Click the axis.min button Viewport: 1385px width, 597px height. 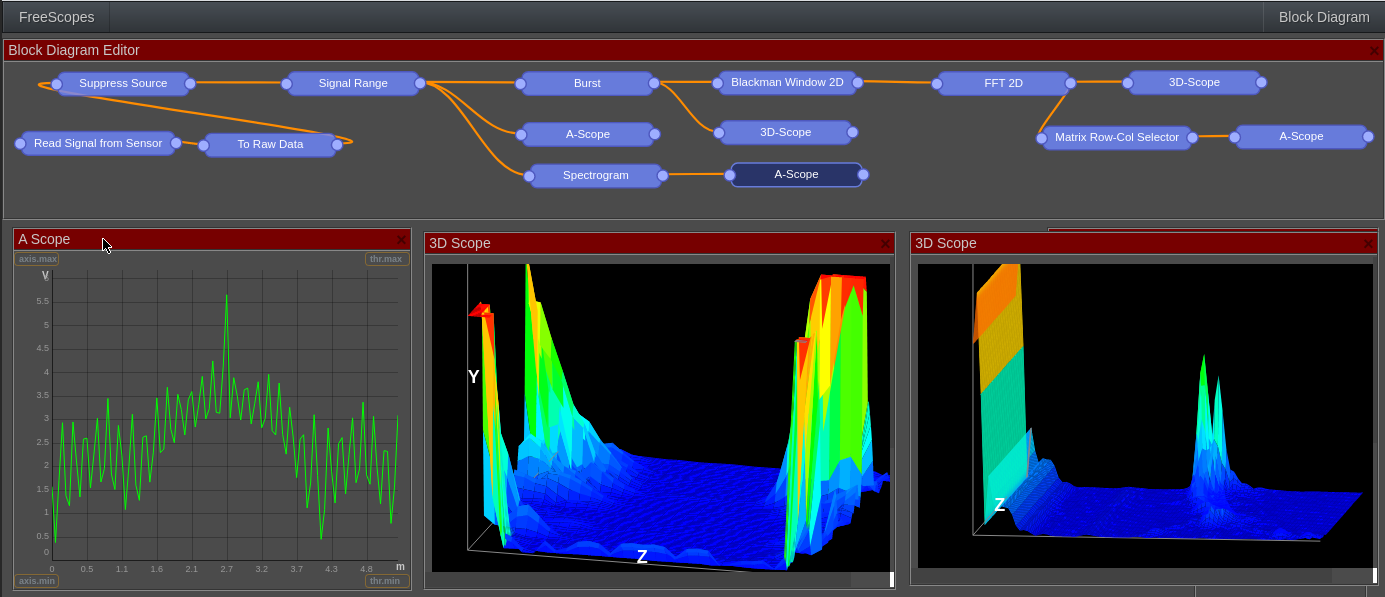(37, 581)
